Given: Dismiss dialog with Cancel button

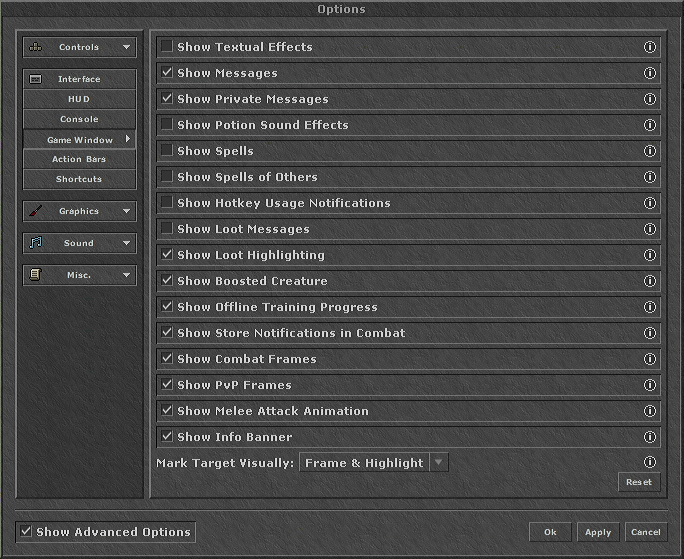Looking at the screenshot, I should tap(646, 532).
